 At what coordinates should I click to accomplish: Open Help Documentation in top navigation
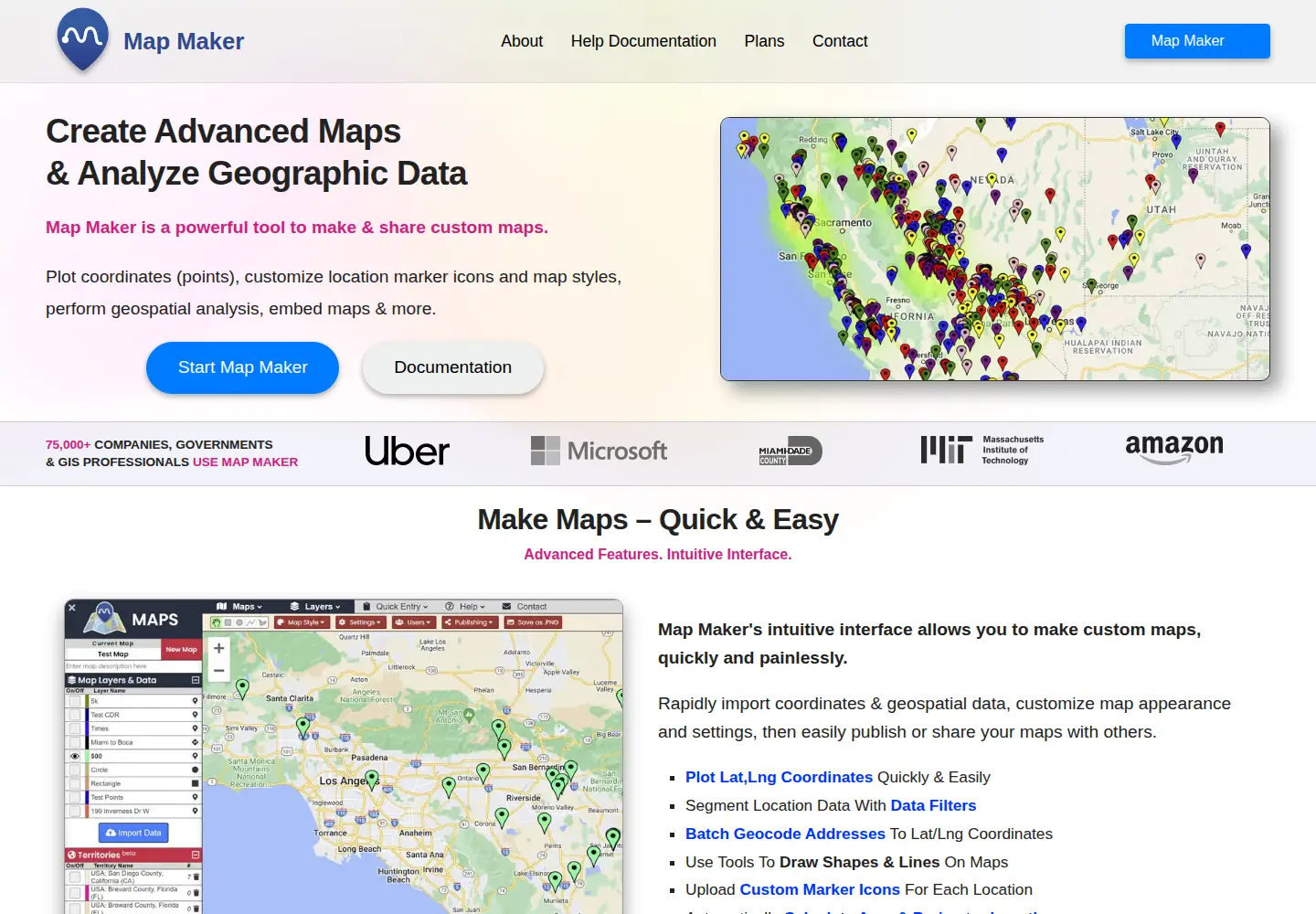click(x=643, y=41)
